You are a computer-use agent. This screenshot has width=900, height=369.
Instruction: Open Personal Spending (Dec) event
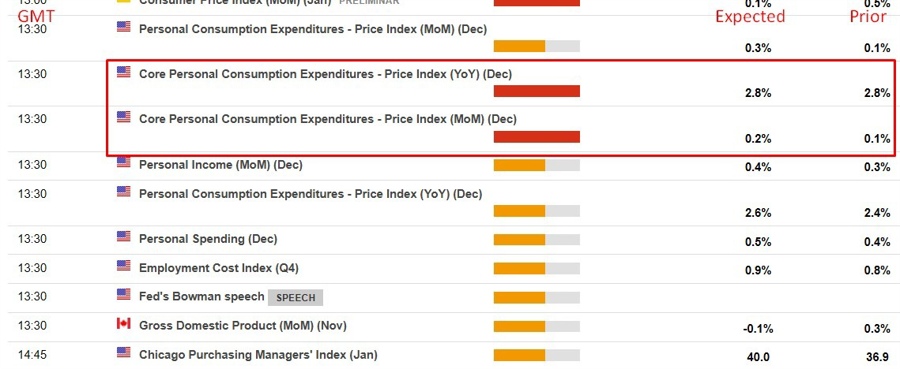point(208,239)
